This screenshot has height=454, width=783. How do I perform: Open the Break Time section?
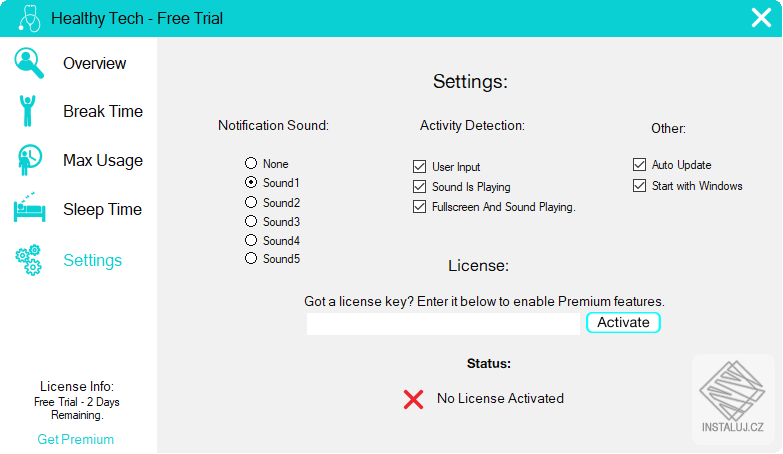(102, 111)
